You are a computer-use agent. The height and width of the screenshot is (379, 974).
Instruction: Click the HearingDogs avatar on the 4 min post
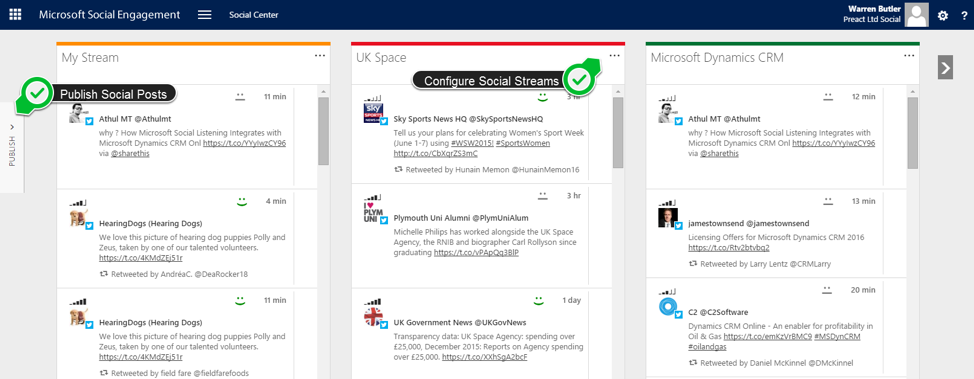(78, 218)
